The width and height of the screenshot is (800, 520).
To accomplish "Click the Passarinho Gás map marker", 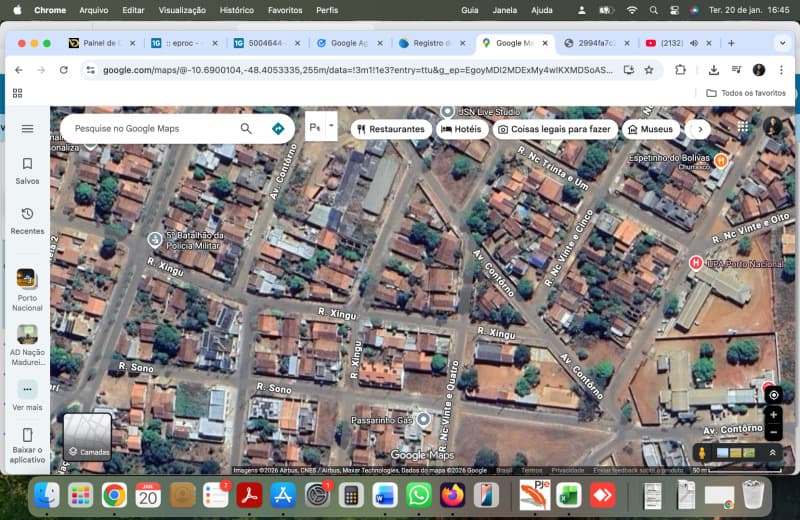I will coord(423,419).
